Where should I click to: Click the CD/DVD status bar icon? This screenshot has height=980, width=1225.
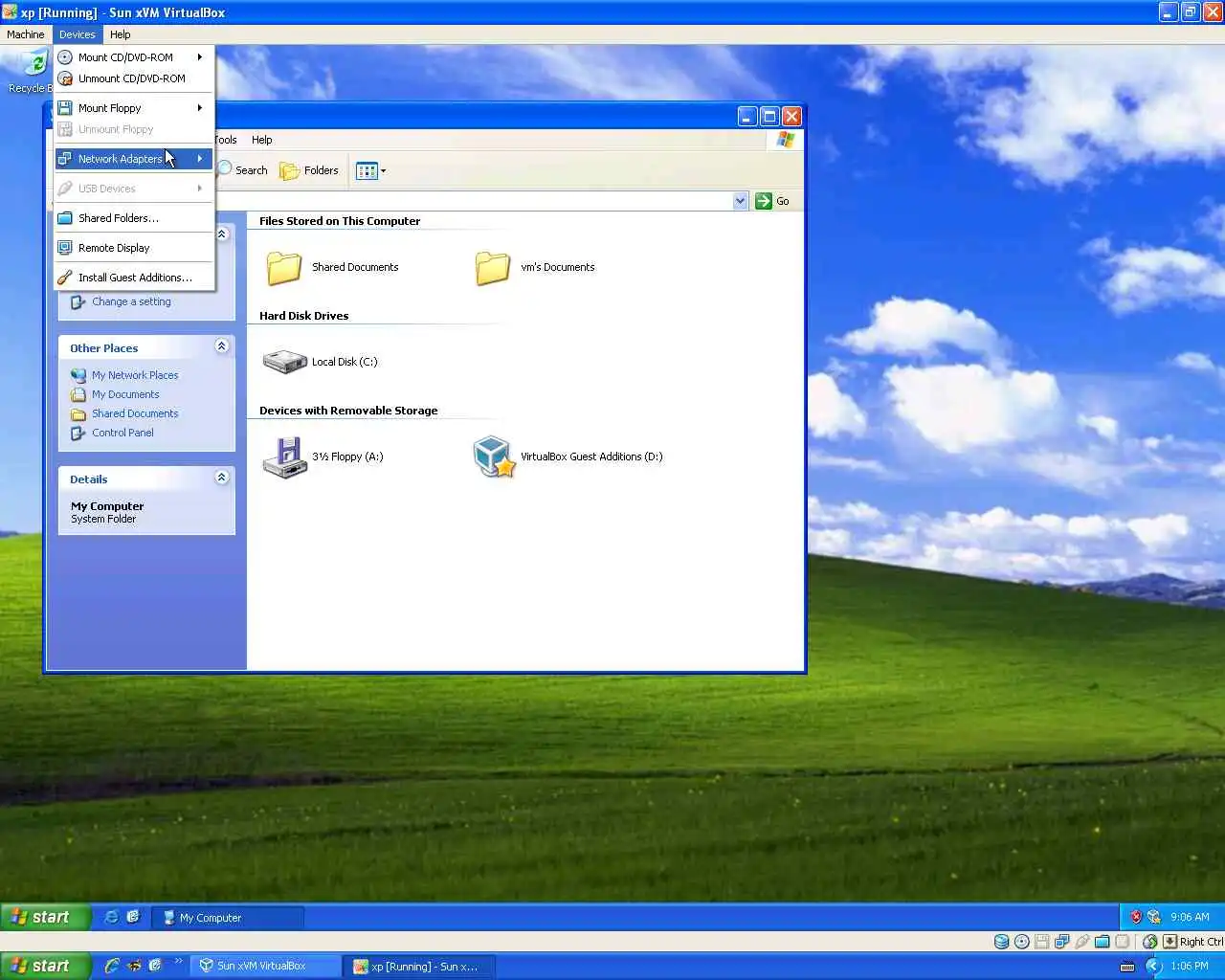click(1022, 942)
